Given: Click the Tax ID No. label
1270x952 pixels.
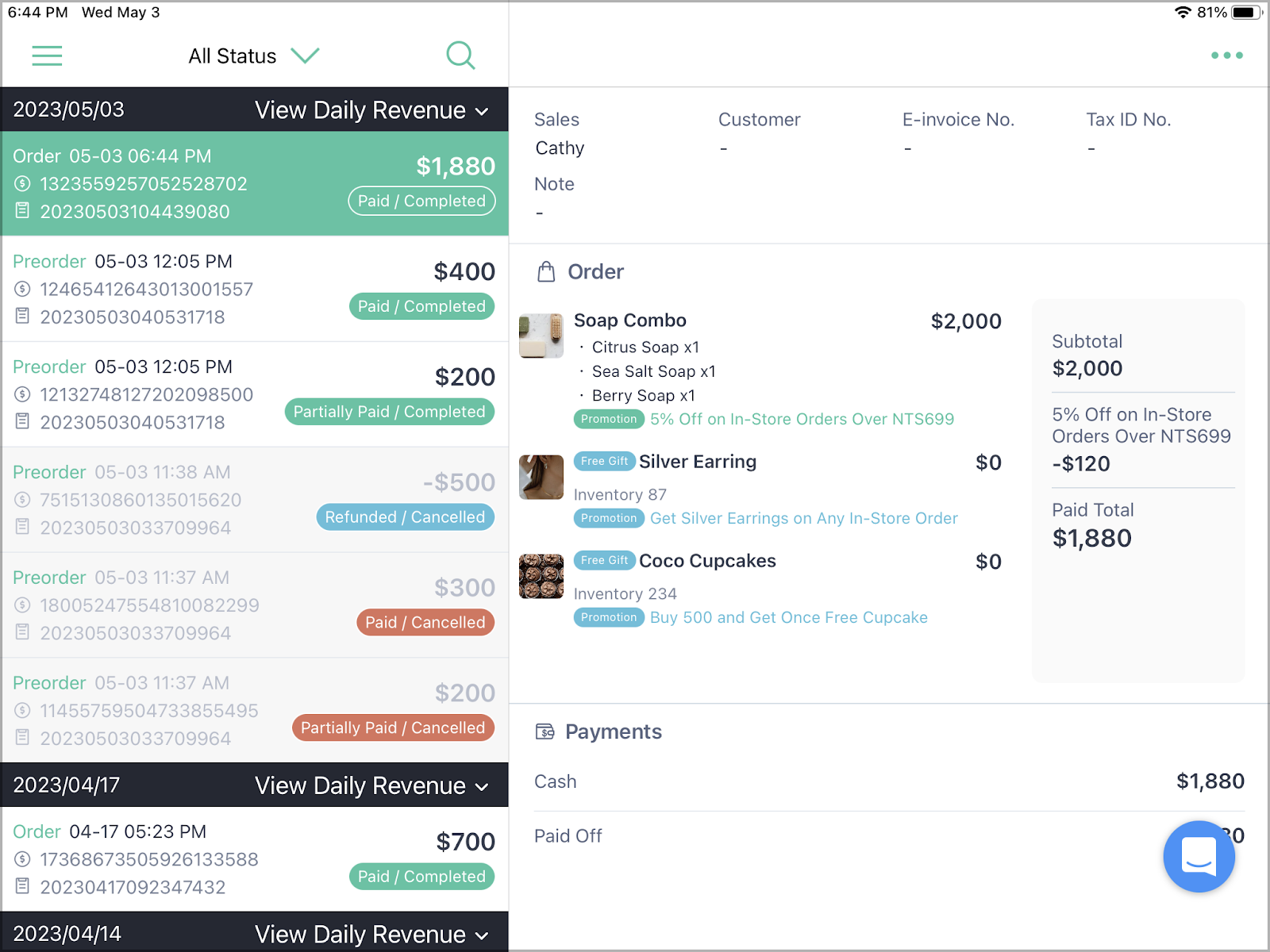Looking at the screenshot, I should pyautogui.click(x=1129, y=120).
